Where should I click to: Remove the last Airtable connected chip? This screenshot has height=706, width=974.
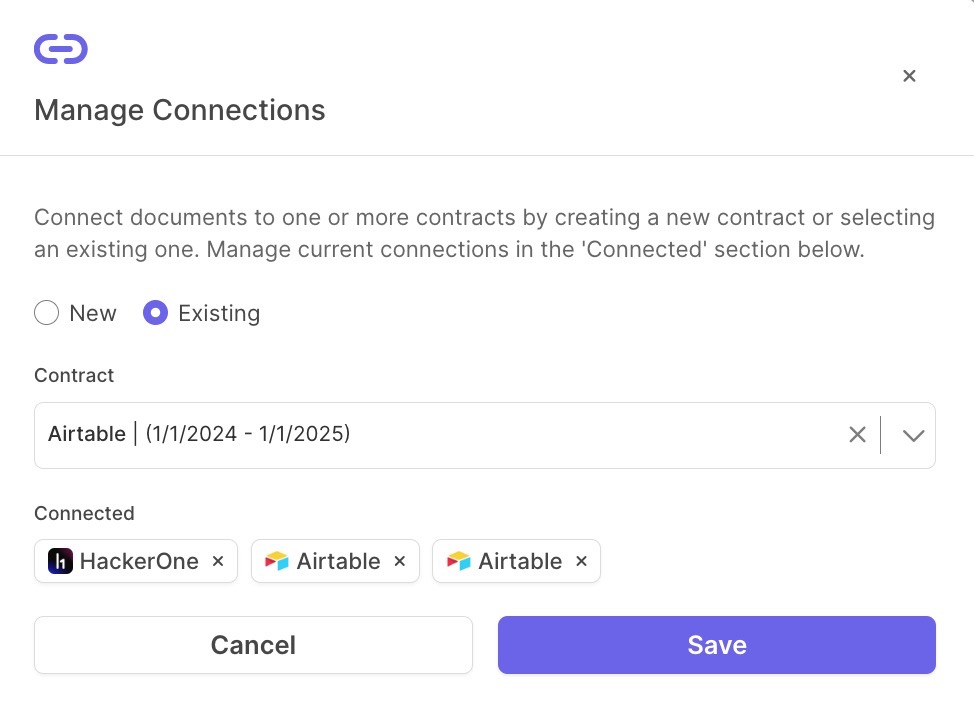(581, 561)
